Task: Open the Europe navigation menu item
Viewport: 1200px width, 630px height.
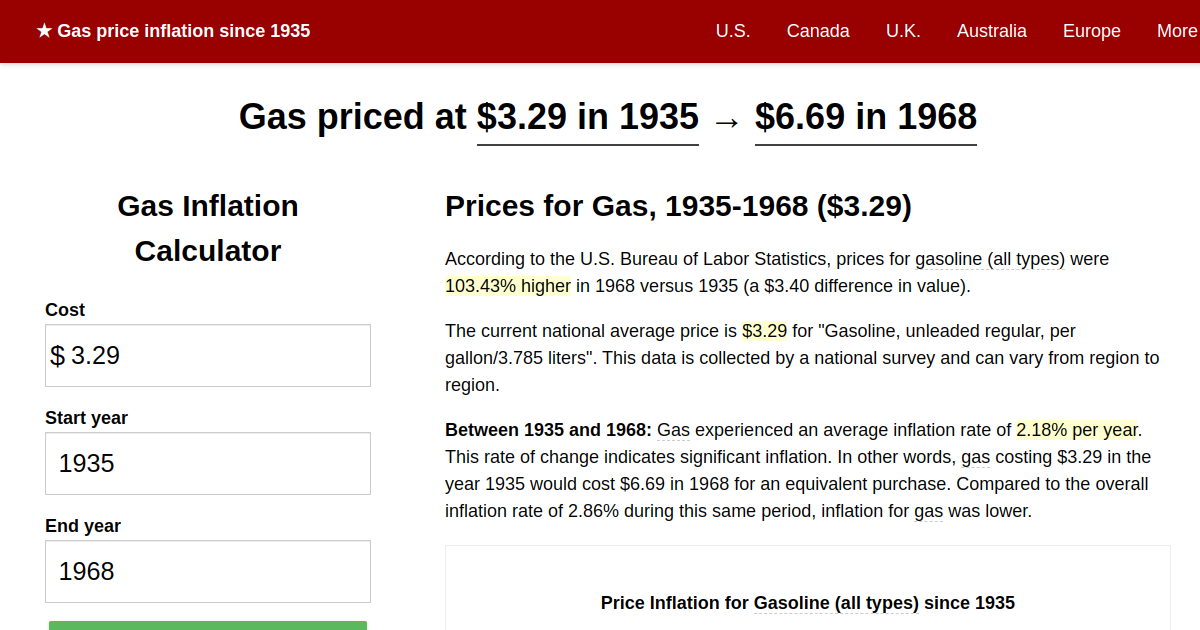Action: coord(1091,31)
